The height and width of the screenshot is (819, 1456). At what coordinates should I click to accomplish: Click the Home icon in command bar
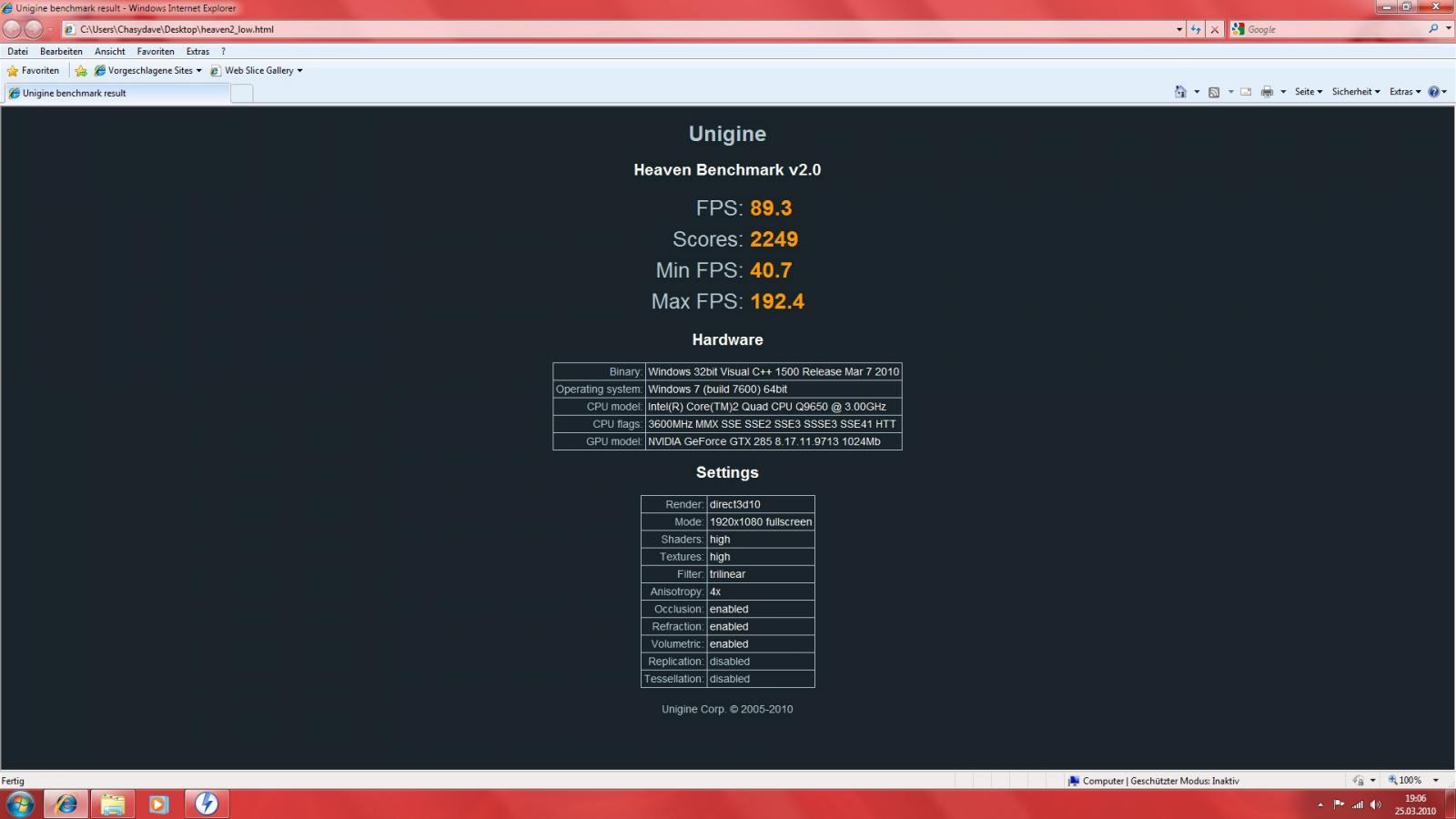point(1180,92)
